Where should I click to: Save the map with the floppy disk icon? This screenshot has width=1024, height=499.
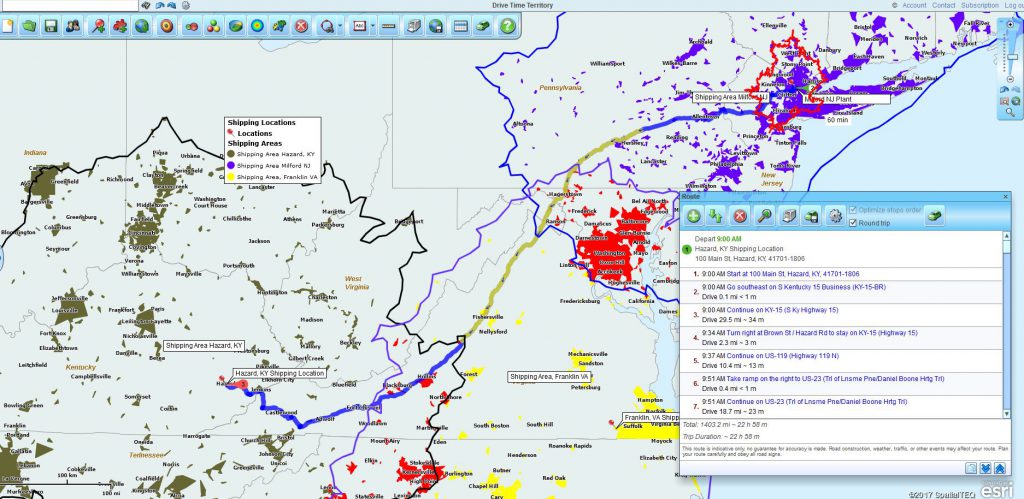tap(51, 26)
